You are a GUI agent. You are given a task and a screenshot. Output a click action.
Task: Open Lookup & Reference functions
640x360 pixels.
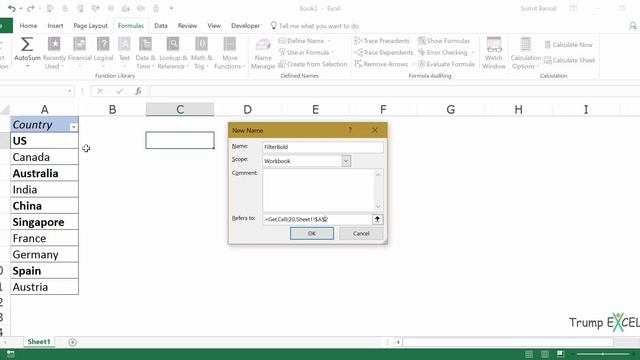(173, 53)
